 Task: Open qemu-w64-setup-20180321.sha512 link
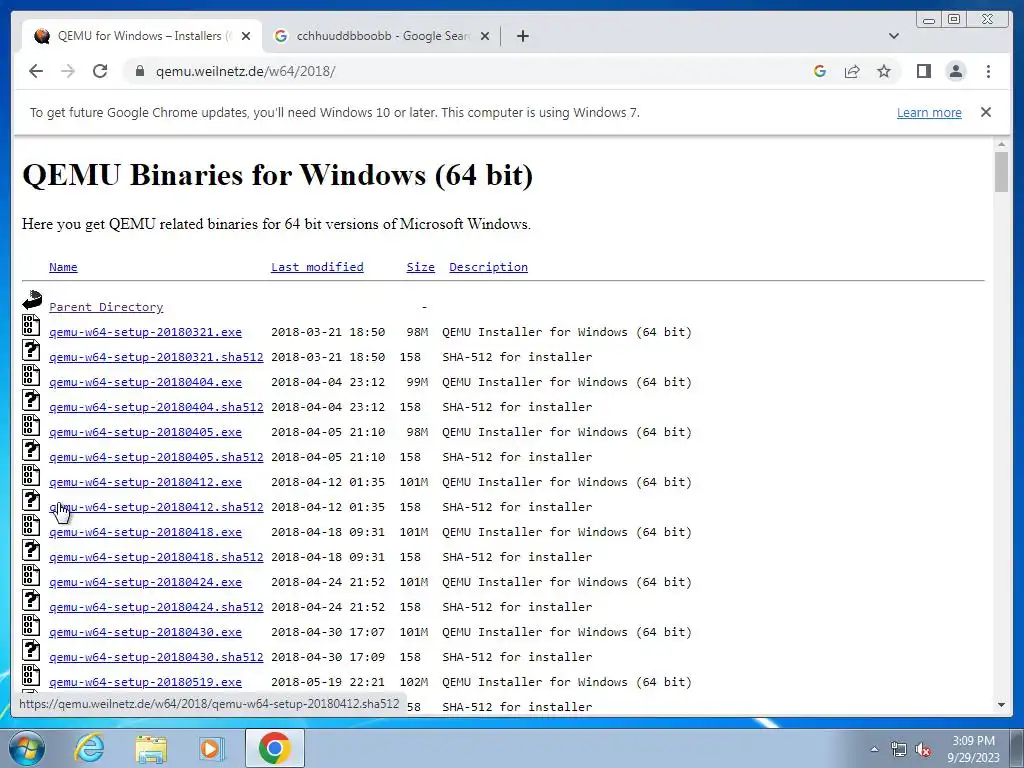point(156,357)
